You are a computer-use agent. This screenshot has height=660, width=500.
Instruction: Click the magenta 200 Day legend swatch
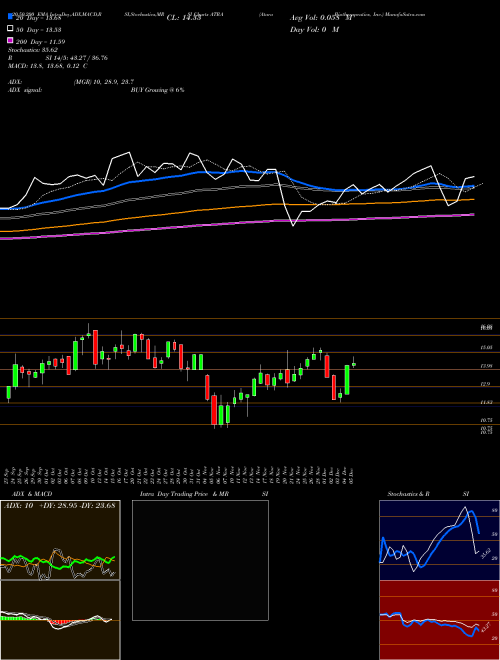pyautogui.click(x=11, y=41)
